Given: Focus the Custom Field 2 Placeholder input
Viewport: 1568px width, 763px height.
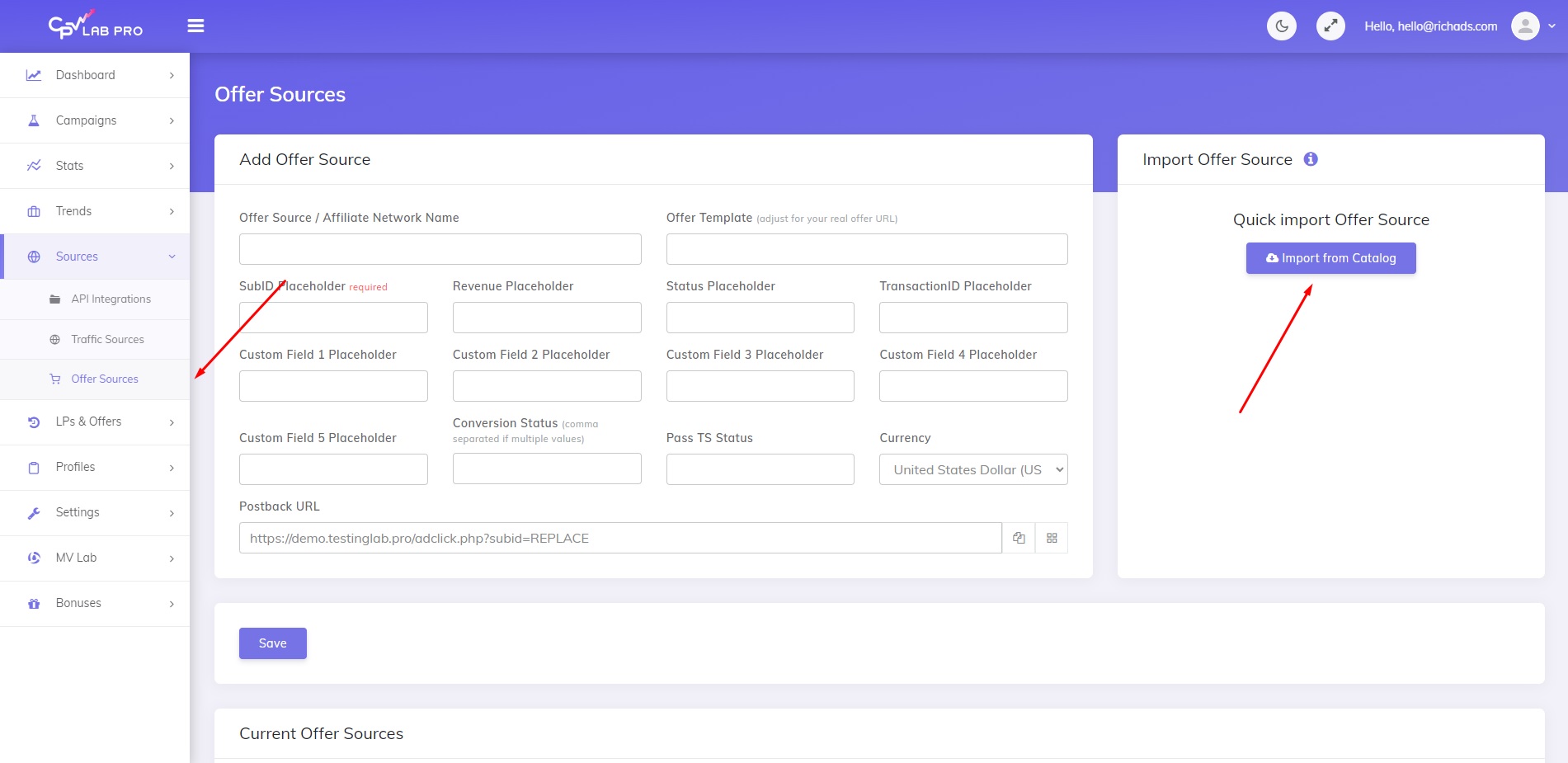Looking at the screenshot, I should [547, 386].
